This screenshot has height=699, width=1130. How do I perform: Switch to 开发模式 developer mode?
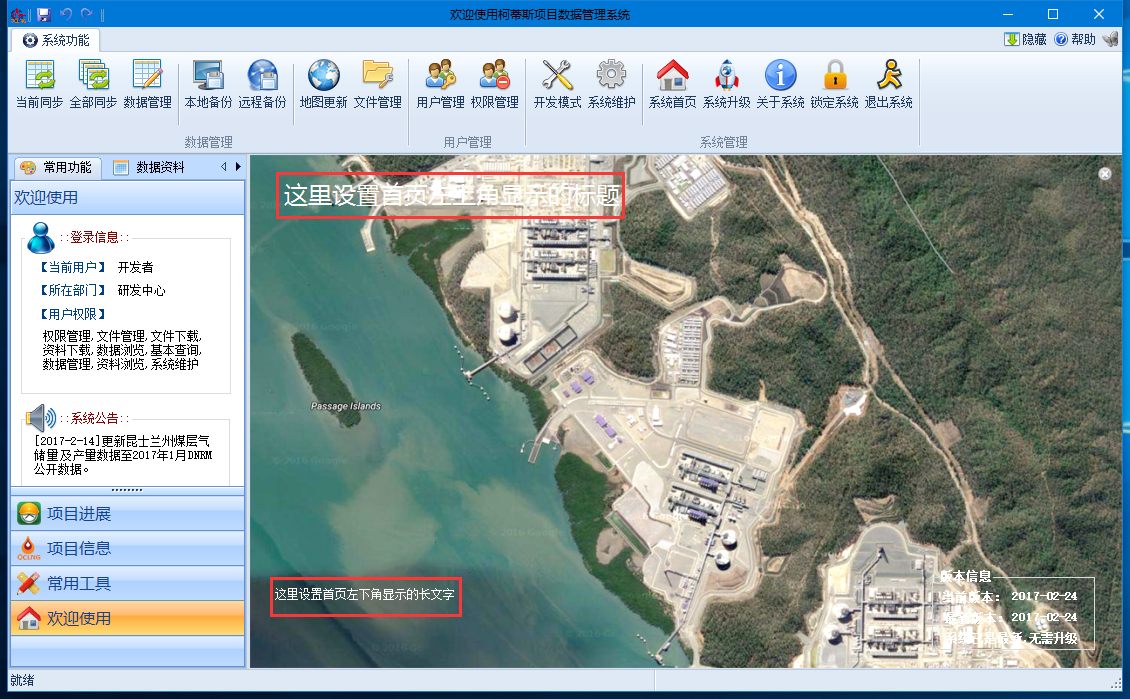pyautogui.click(x=557, y=77)
